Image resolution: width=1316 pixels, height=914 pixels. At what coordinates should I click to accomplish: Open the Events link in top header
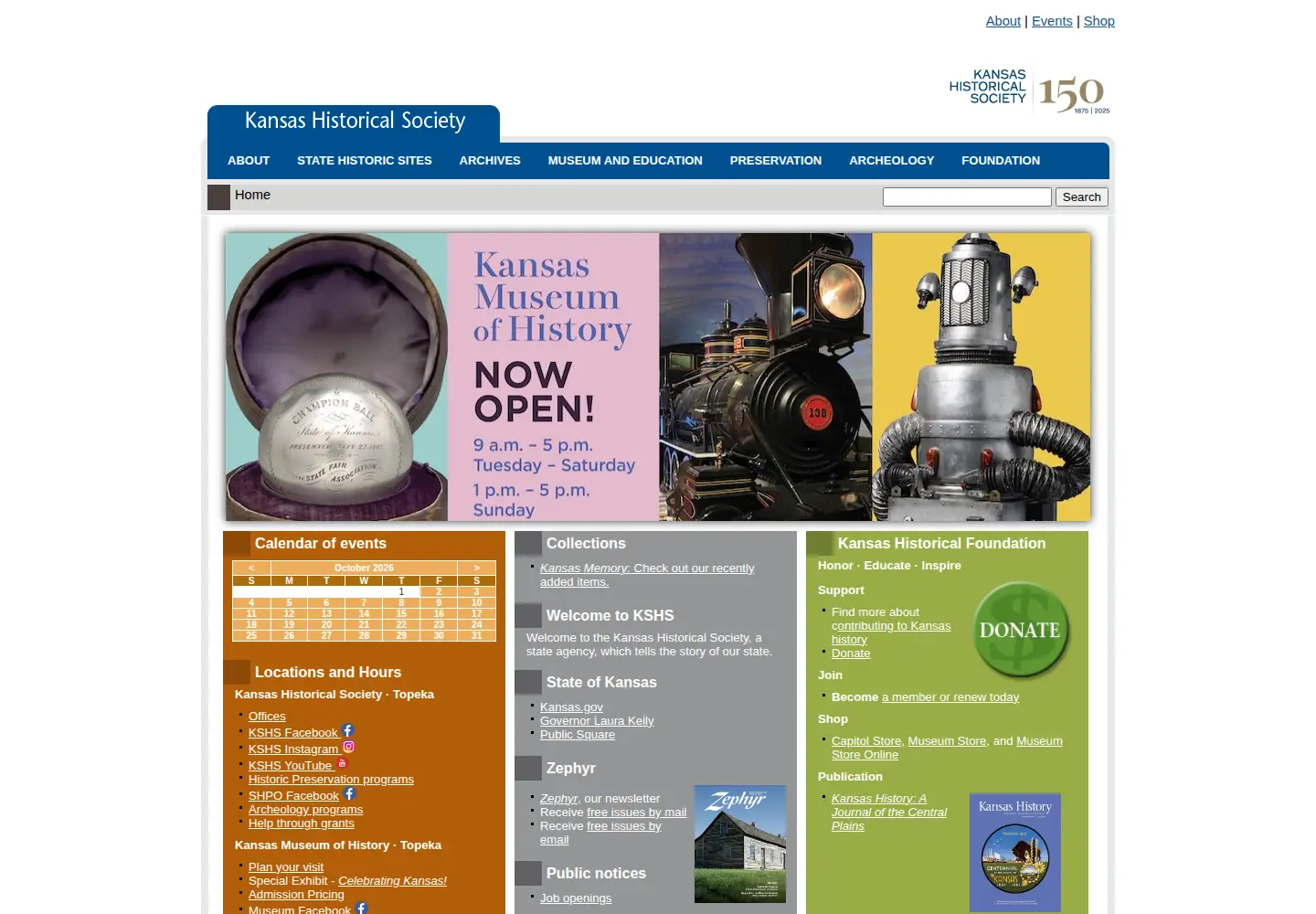pyautogui.click(x=1052, y=21)
